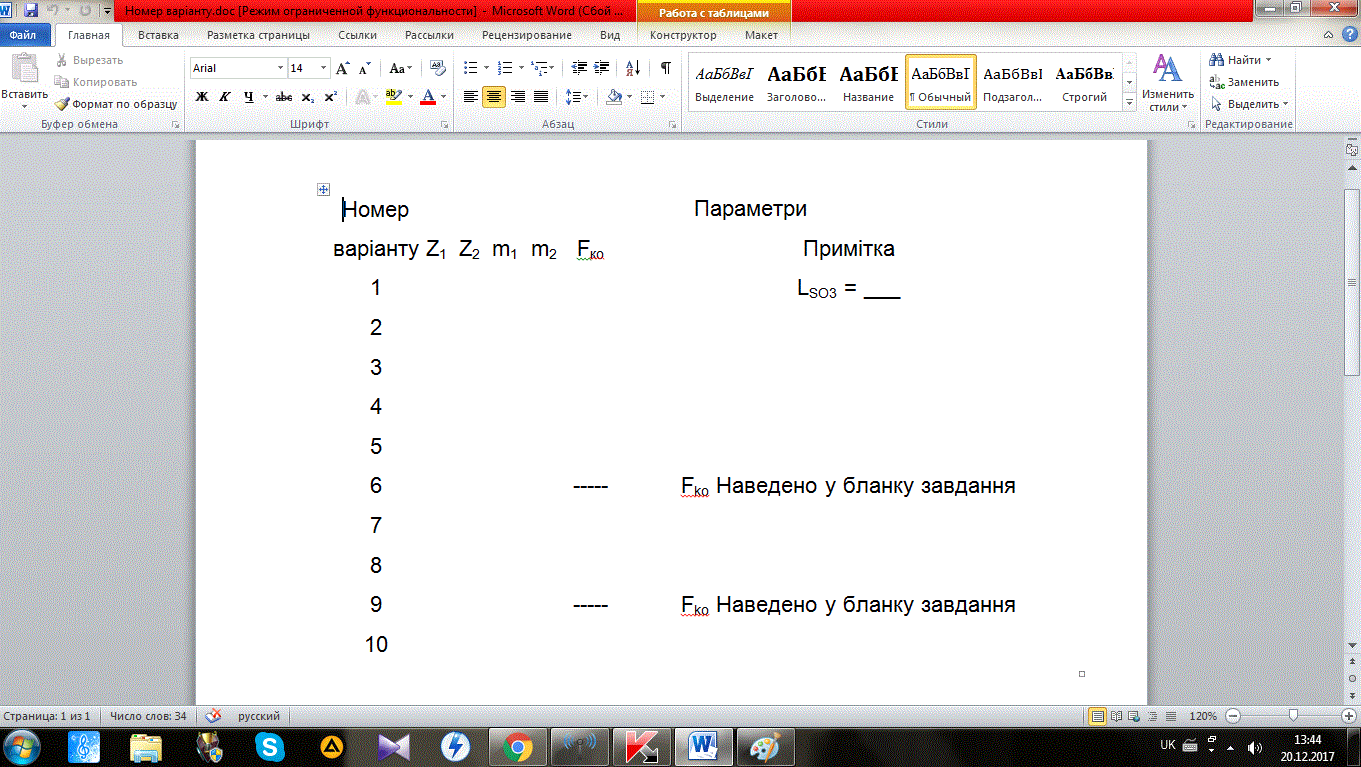Increase paragraph indent

click(601, 68)
